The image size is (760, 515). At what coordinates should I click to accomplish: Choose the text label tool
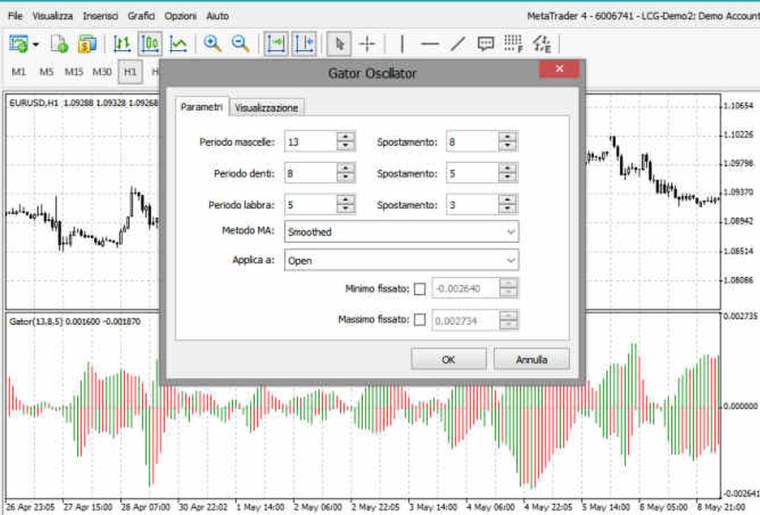486,43
